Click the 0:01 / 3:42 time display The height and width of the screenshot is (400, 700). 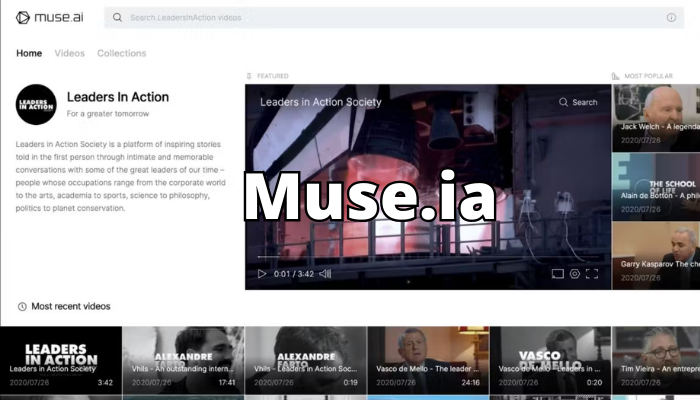coord(294,274)
